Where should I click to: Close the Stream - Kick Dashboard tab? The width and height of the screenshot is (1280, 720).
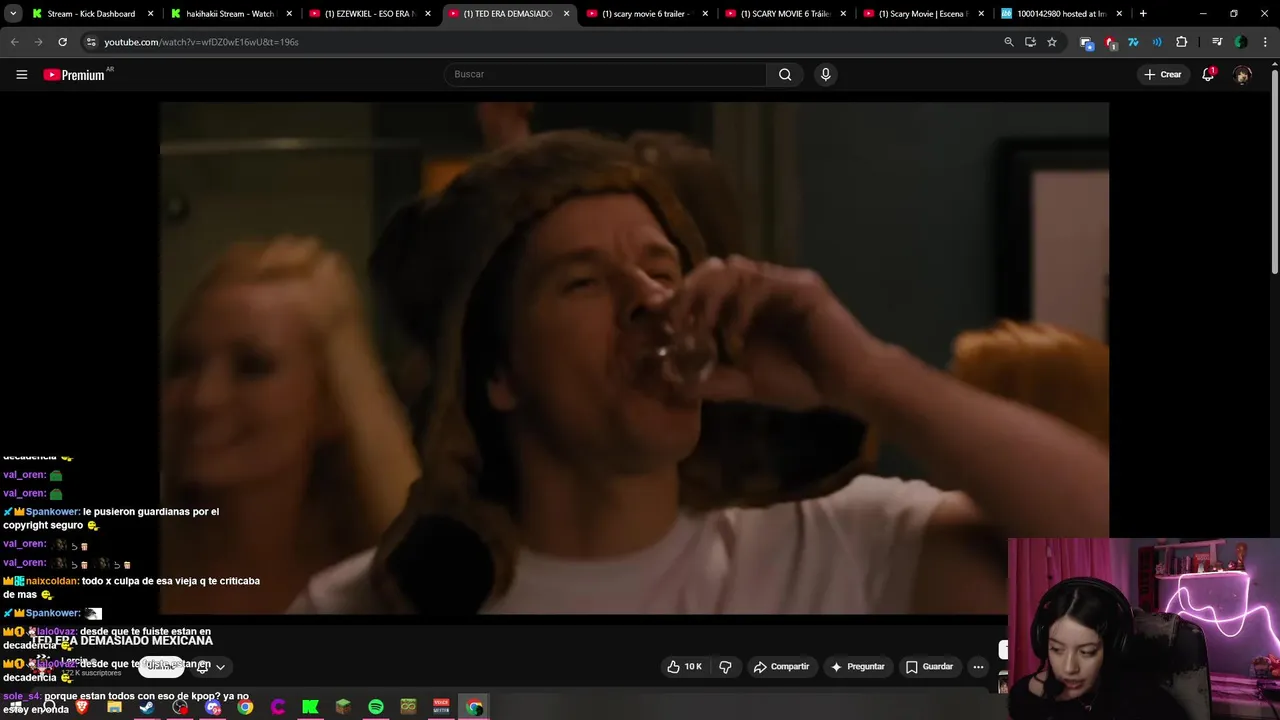pyautogui.click(x=150, y=14)
